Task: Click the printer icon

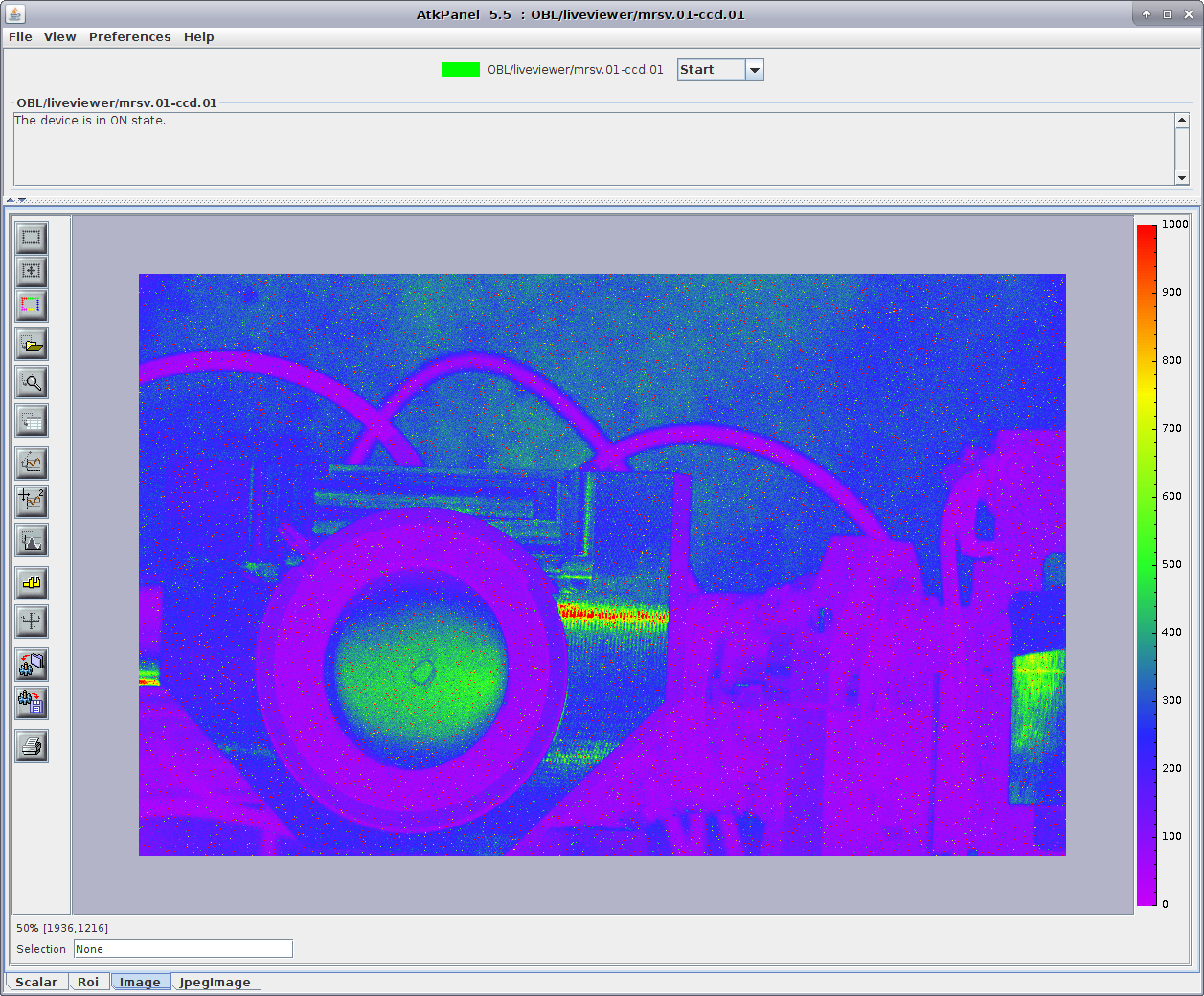Action: (32, 746)
